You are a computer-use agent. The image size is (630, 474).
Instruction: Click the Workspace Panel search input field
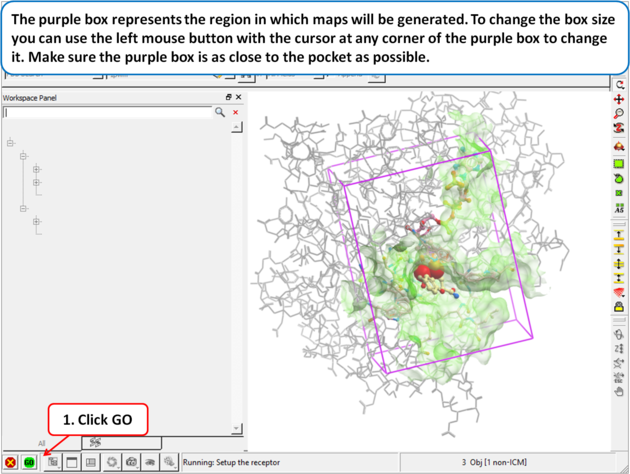[108, 113]
